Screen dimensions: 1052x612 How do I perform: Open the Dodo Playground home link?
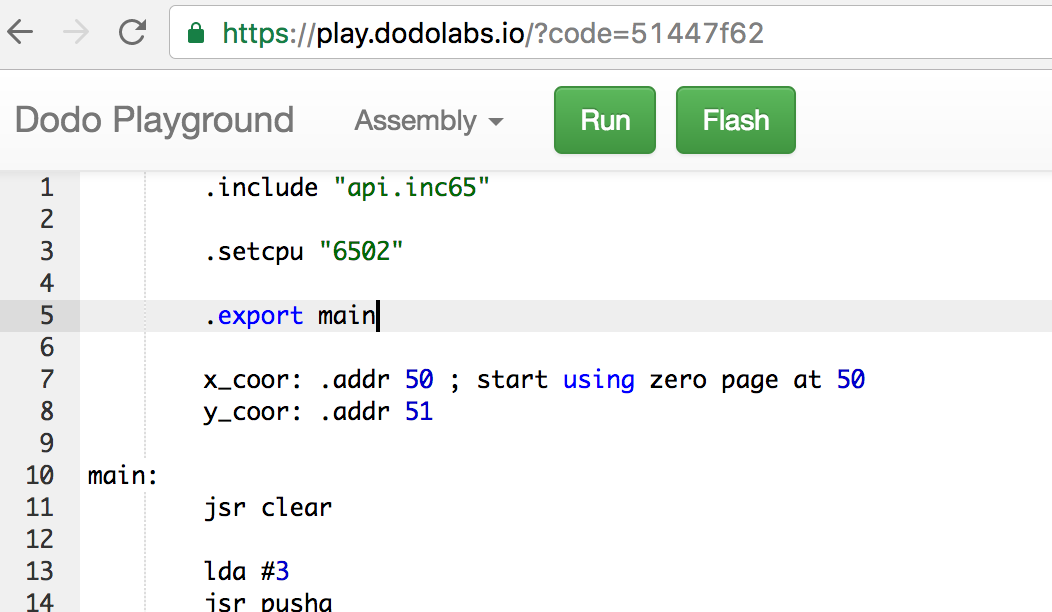(154, 120)
